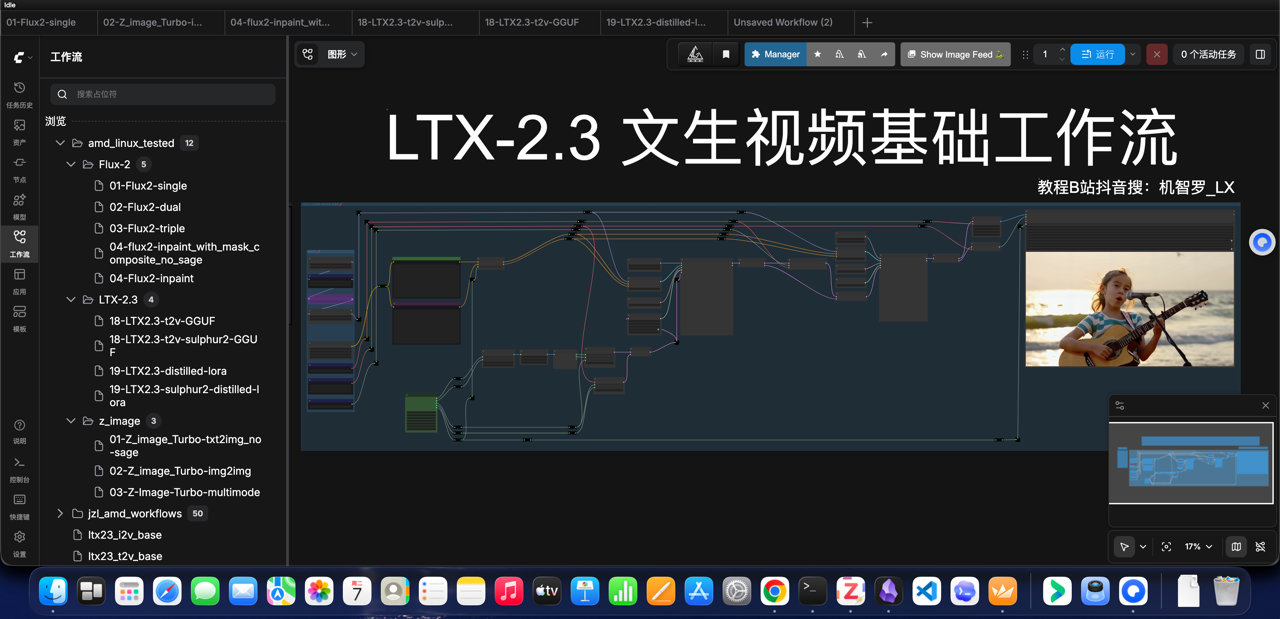Screen dimensions: 1280x619
Task: Open the 快捷键 keyboard shortcuts icon
Action: click(19, 505)
